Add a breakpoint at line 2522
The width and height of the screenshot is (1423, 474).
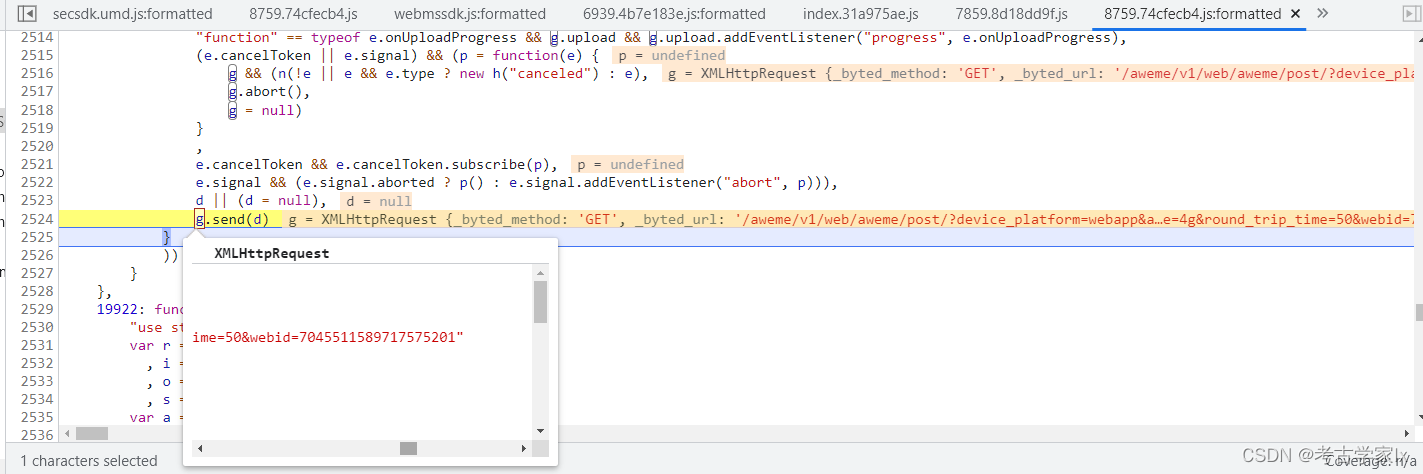37,183
